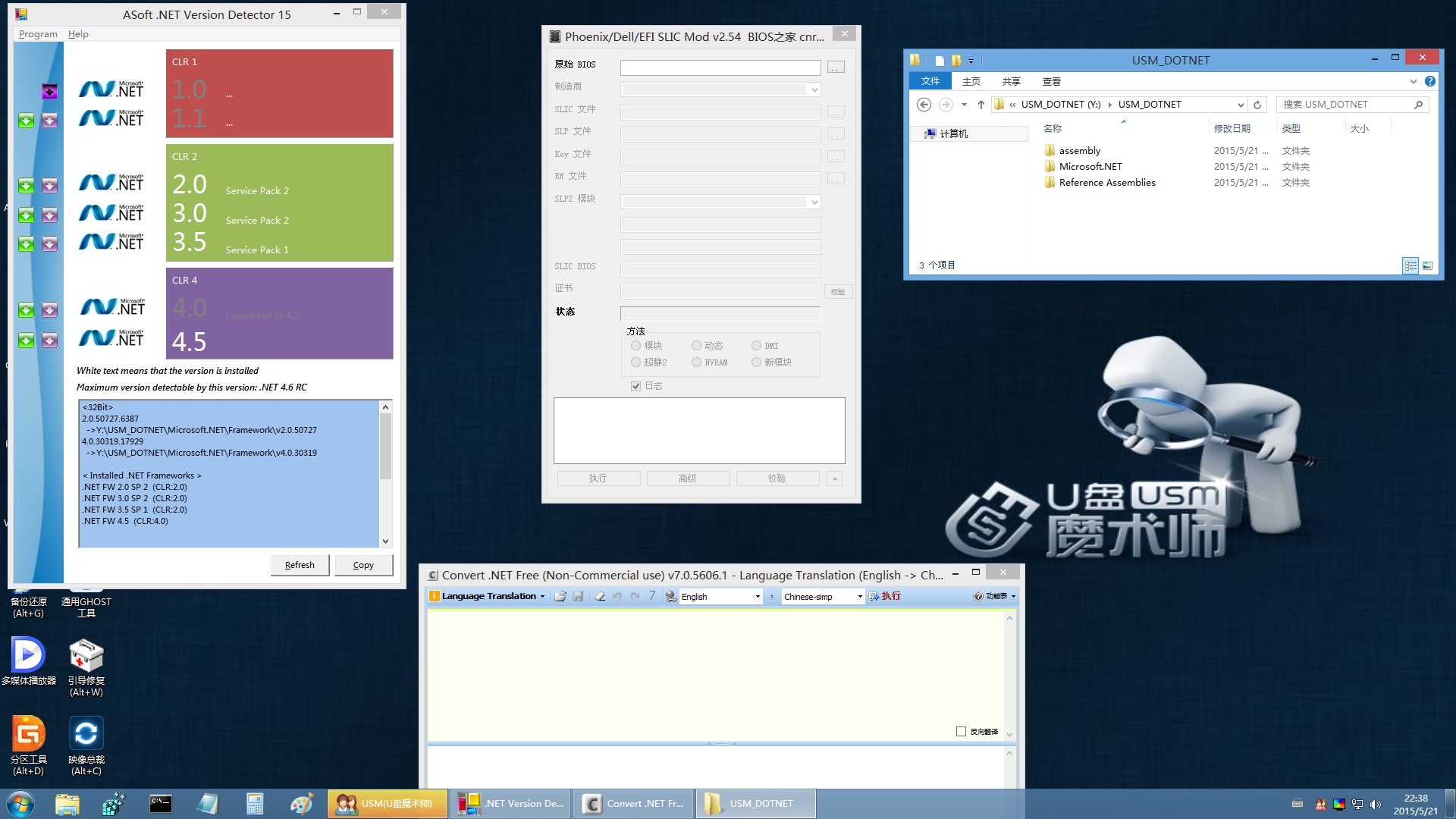Click the 搜索 USM_DOTNET search box
This screenshot has height=819, width=1456.
1353,105
